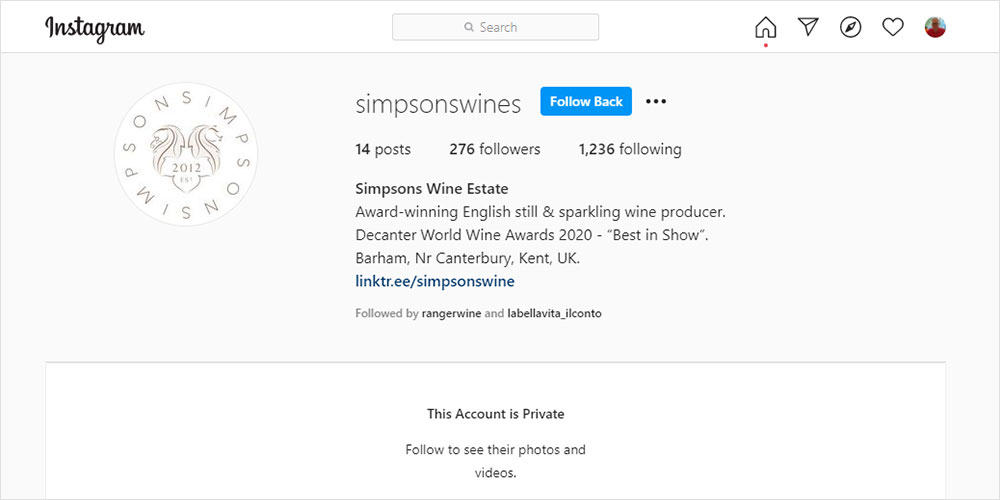The image size is (1000, 500).
Task: Open the three-dot profile options menu
Action: [656, 101]
